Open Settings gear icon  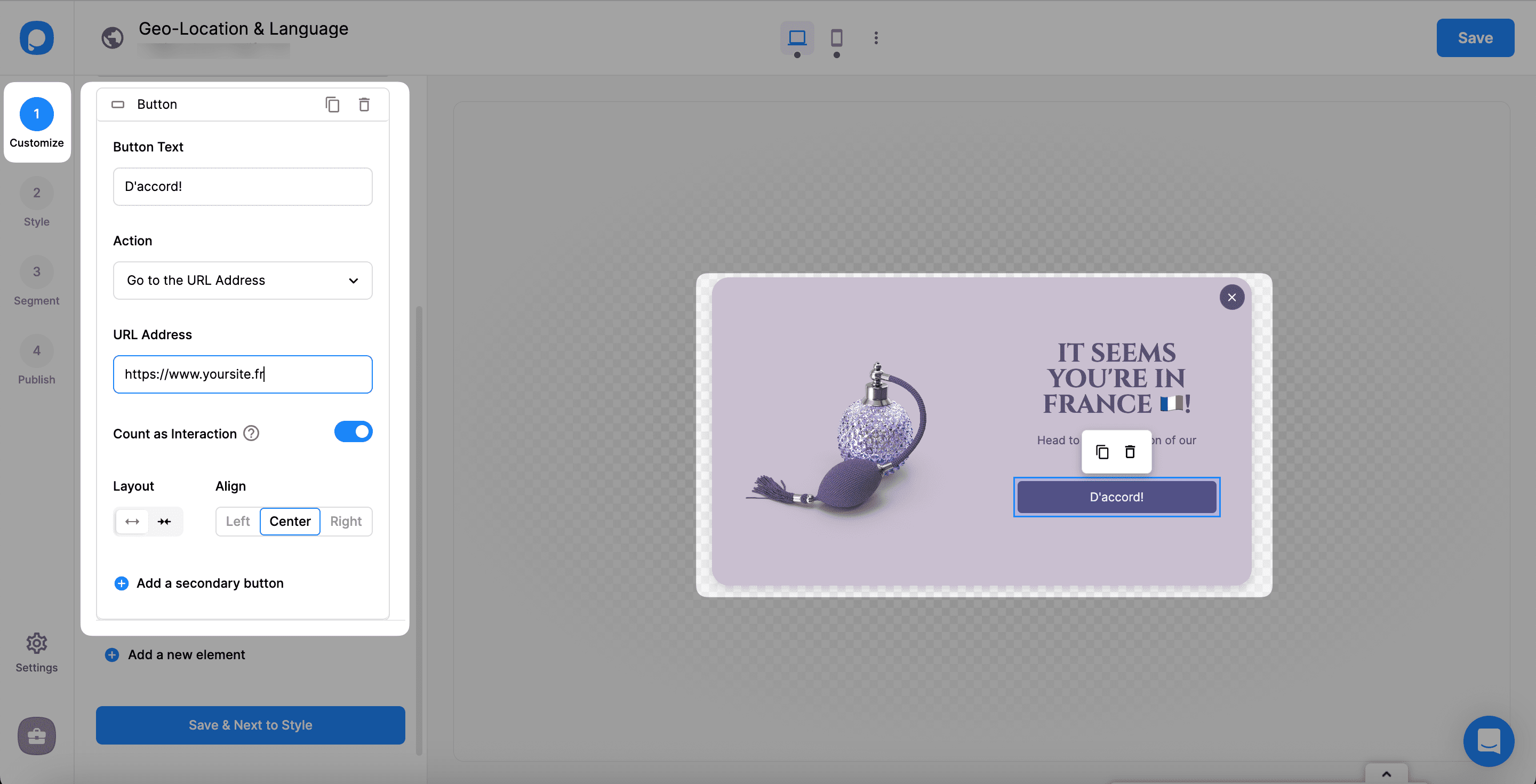coord(36,643)
